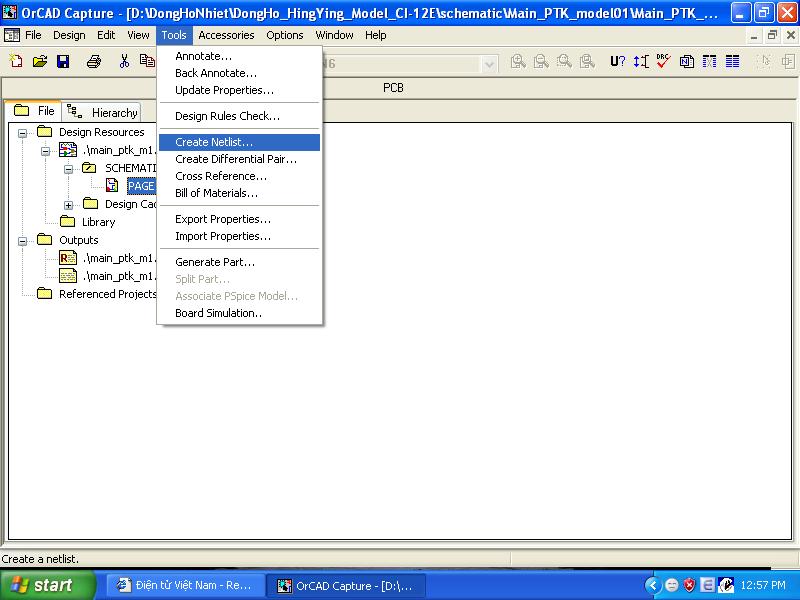Click the Cut scissors icon

pos(124,62)
